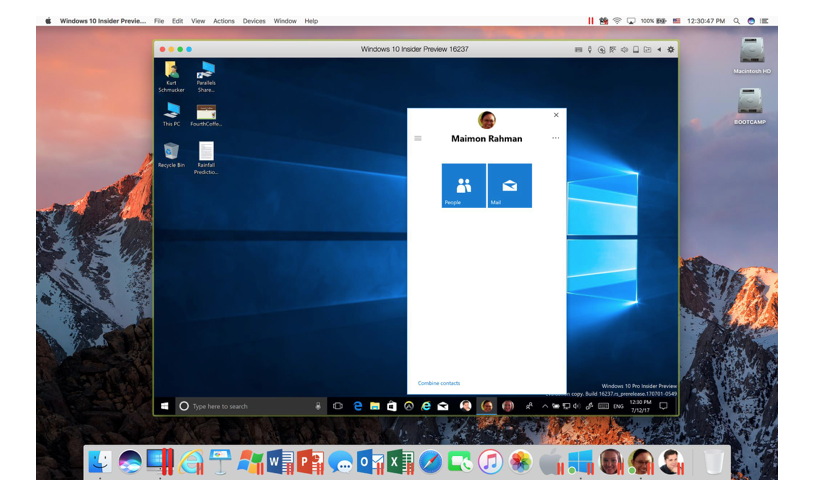The height and width of the screenshot is (498, 820).
Task: Open Outlook from the Dock
Action: point(370,462)
